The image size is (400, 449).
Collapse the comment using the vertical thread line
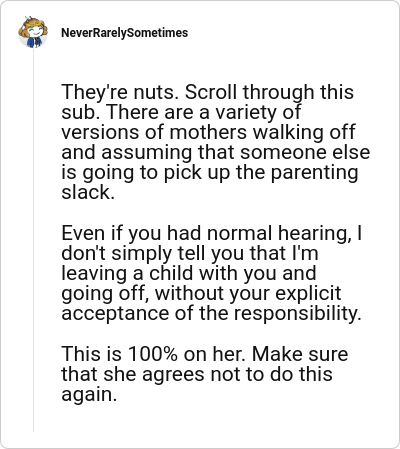(33, 240)
